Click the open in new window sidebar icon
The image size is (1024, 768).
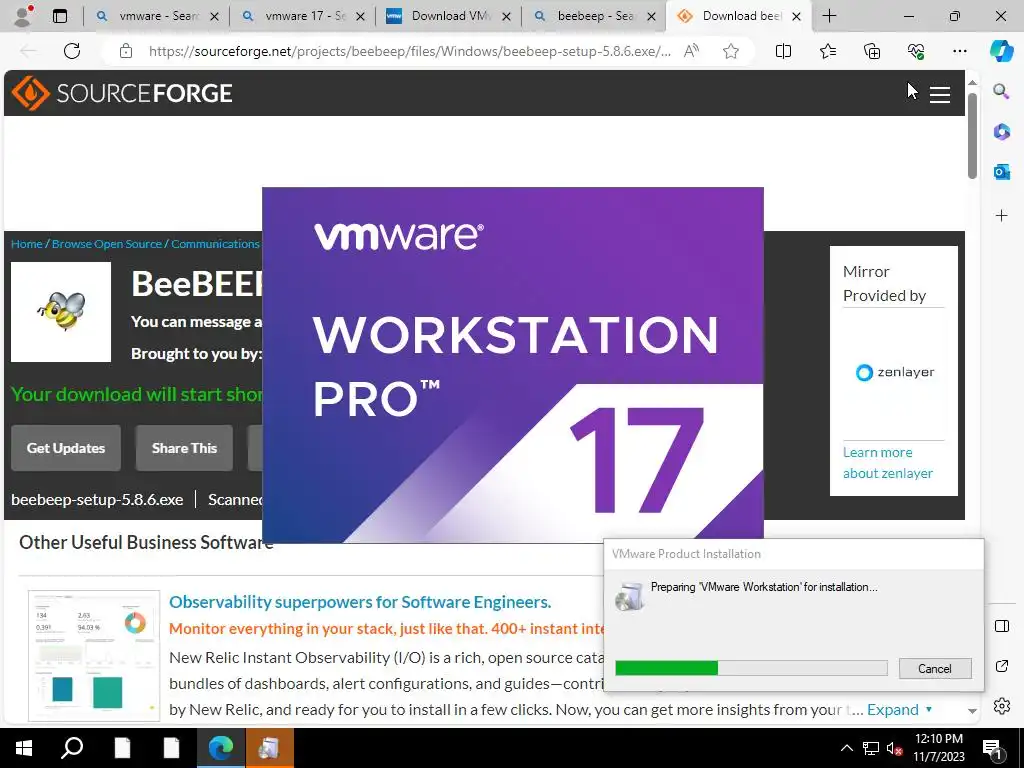[1001, 666]
